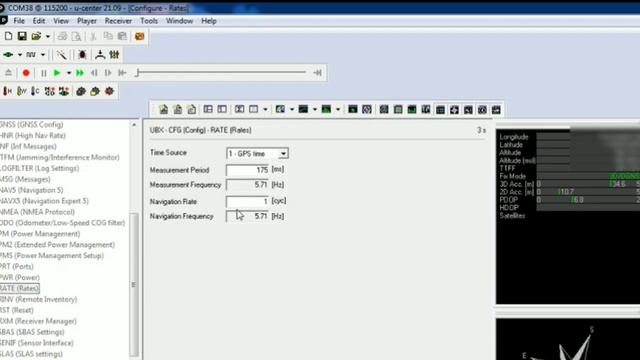
Task: Click the Open folder icon
Action: [x=36, y=36]
